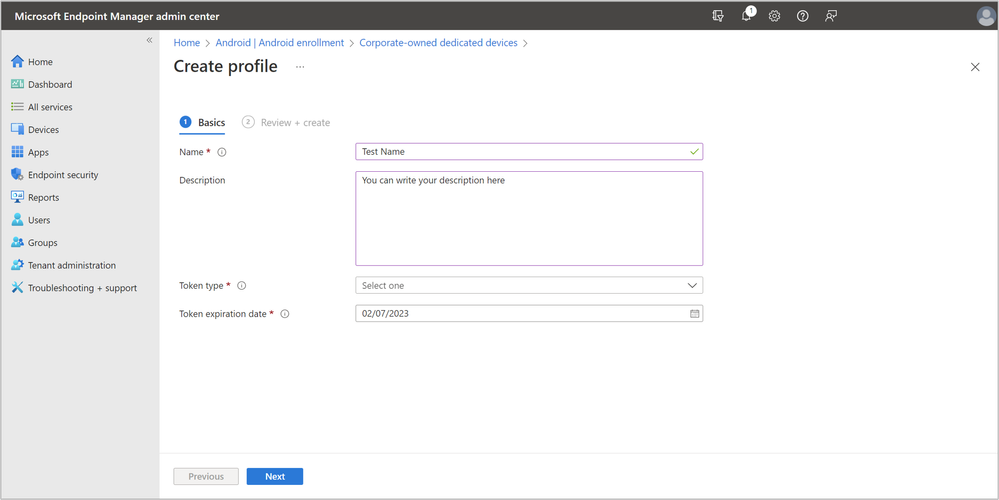Image resolution: width=999 pixels, height=500 pixels.
Task: Click the user account avatar
Action: (x=986, y=17)
